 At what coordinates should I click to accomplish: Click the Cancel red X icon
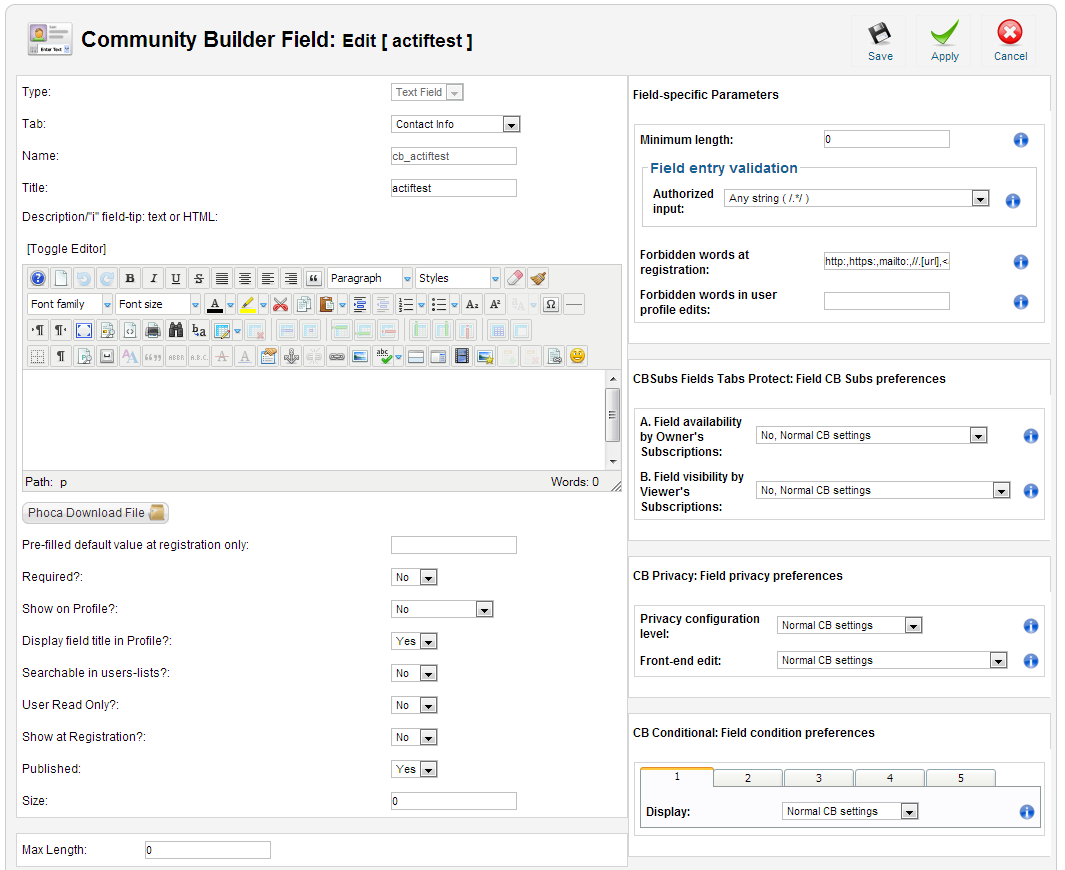[x=1010, y=32]
